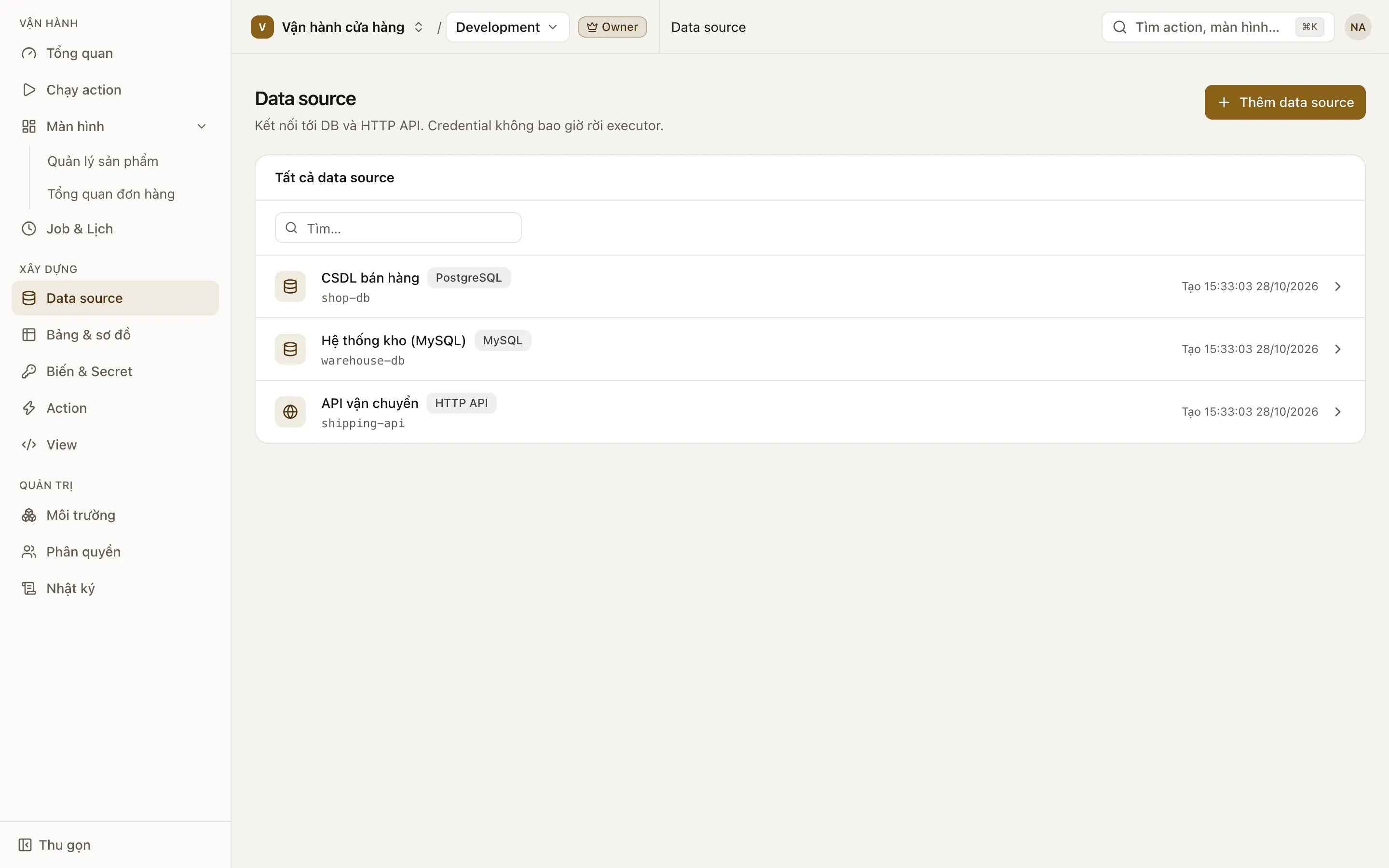Open Tổng quan gauge icon
Screen dimensions: 1389x868
29,54
